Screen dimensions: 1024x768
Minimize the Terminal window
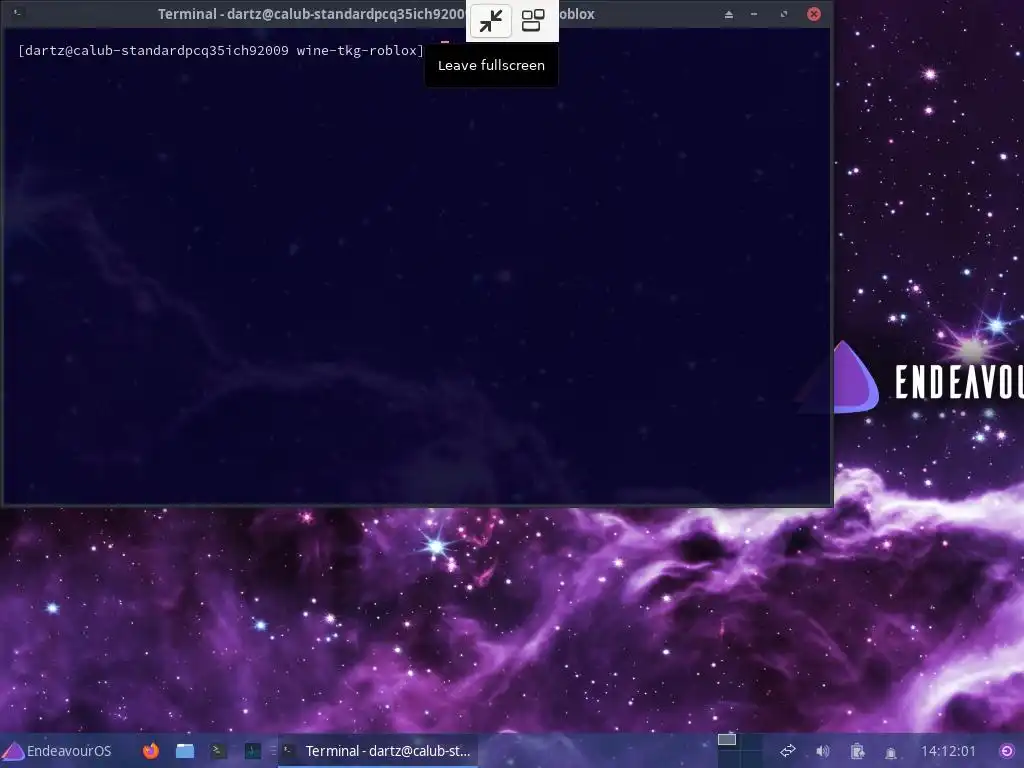pos(754,14)
